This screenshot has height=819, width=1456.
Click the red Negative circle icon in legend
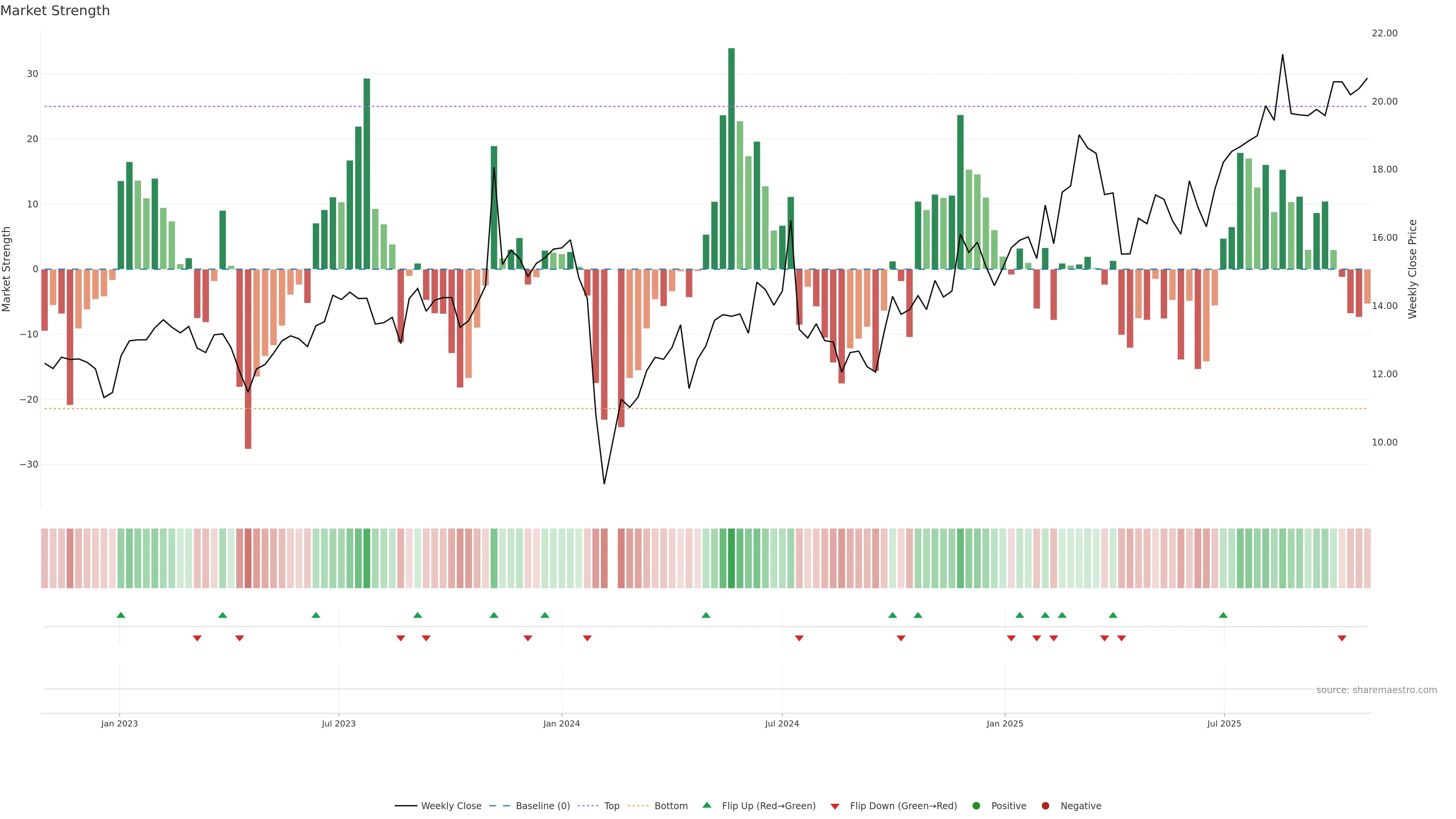point(1045,806)
